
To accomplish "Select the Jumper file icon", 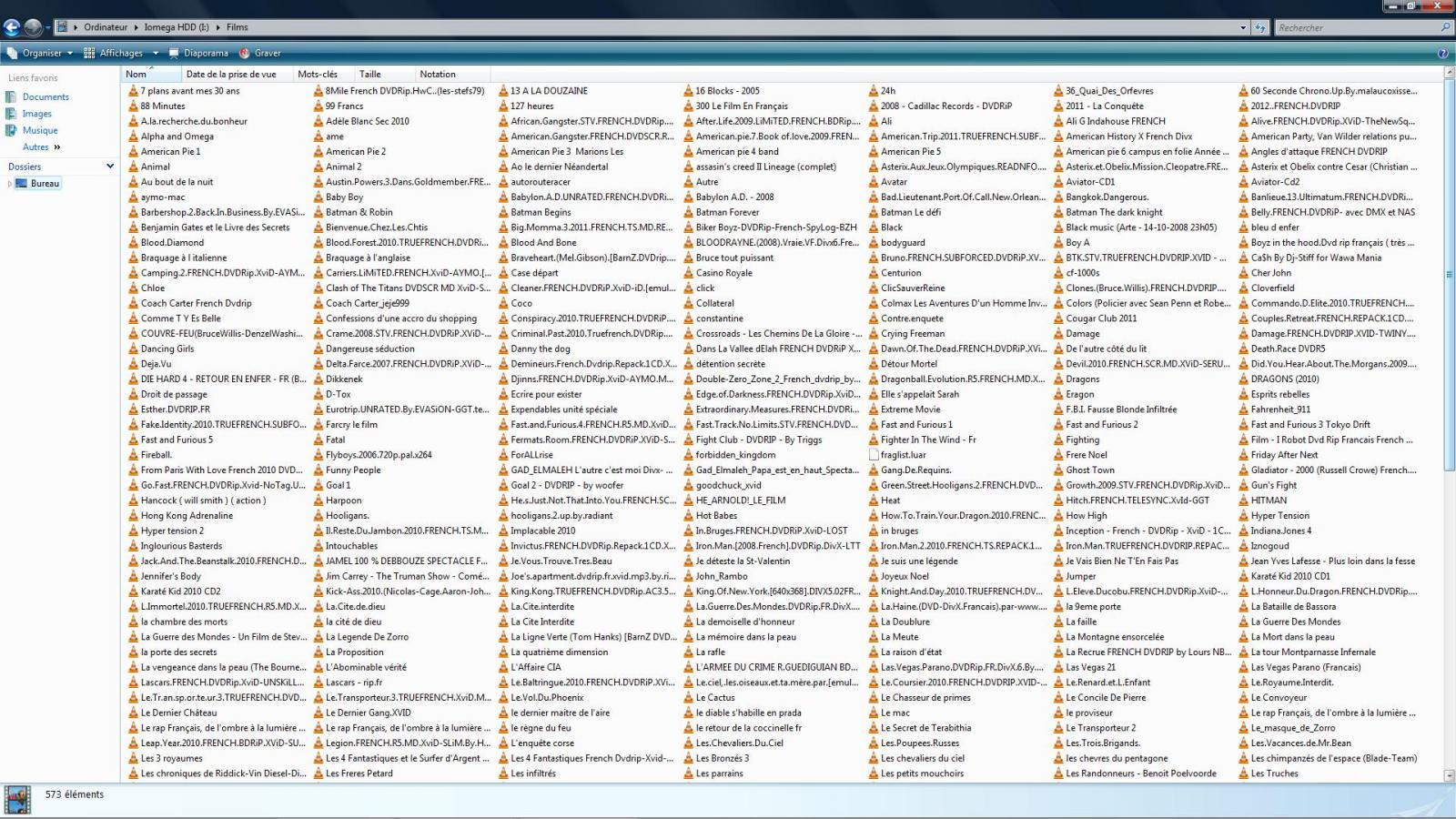I will pyautogui.click(x=1059, y=576).
